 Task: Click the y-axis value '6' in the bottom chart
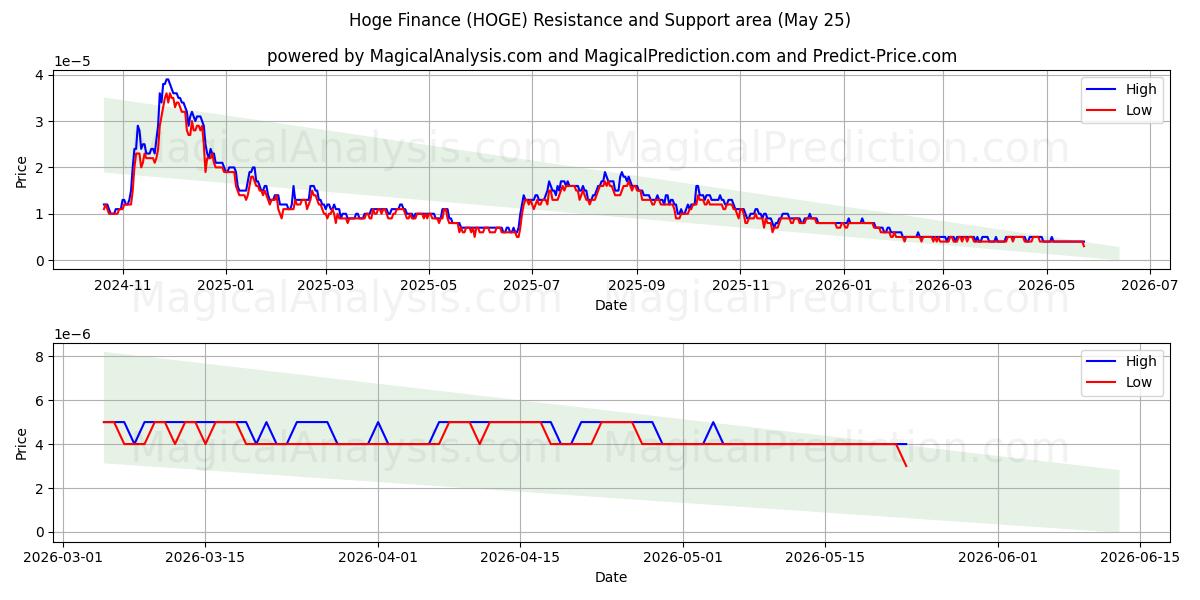(40, 400)
